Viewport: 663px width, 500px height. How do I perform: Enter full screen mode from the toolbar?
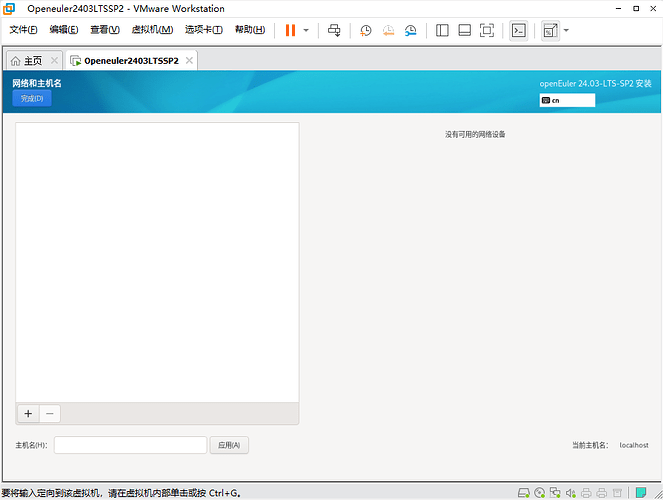(487, 30)
